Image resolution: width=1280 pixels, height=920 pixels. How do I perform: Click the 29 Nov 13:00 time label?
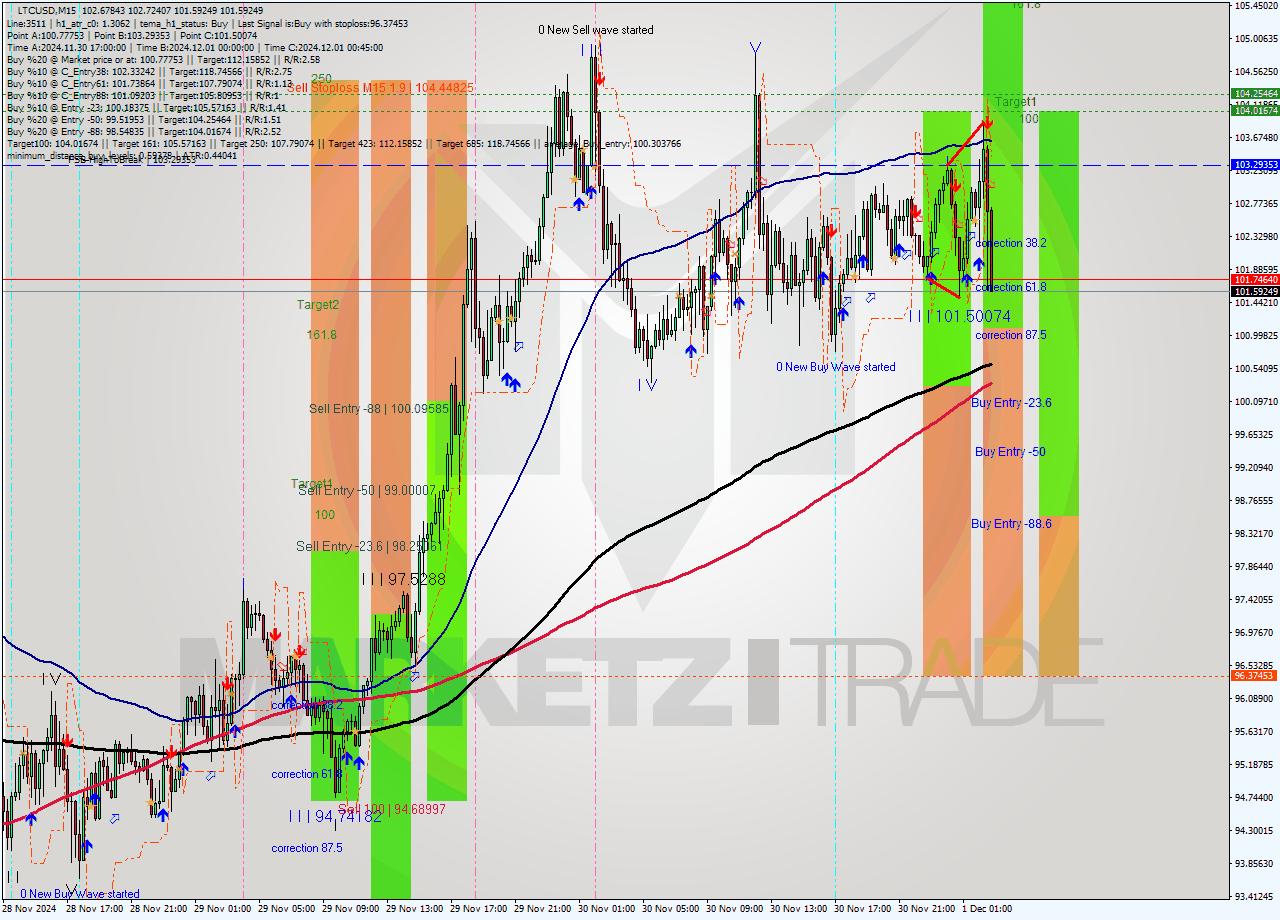point(415,909)
